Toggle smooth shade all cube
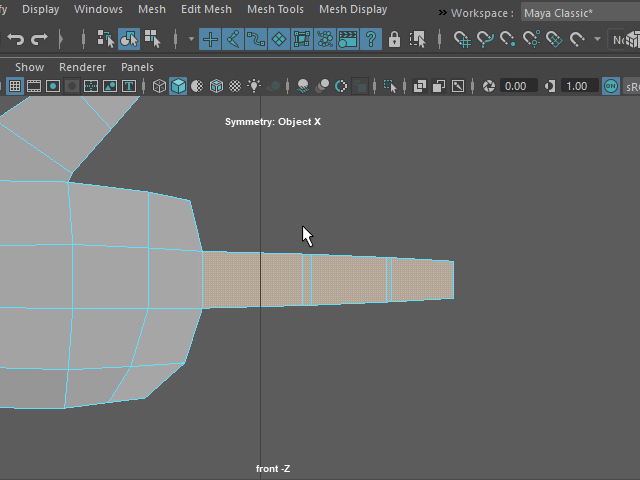The width and height of the screenshot is (640, 480). [178, 86]
